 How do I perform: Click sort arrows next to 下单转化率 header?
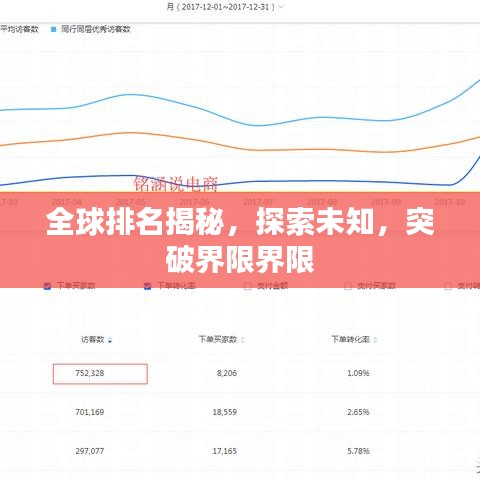[x=375, y=340]
